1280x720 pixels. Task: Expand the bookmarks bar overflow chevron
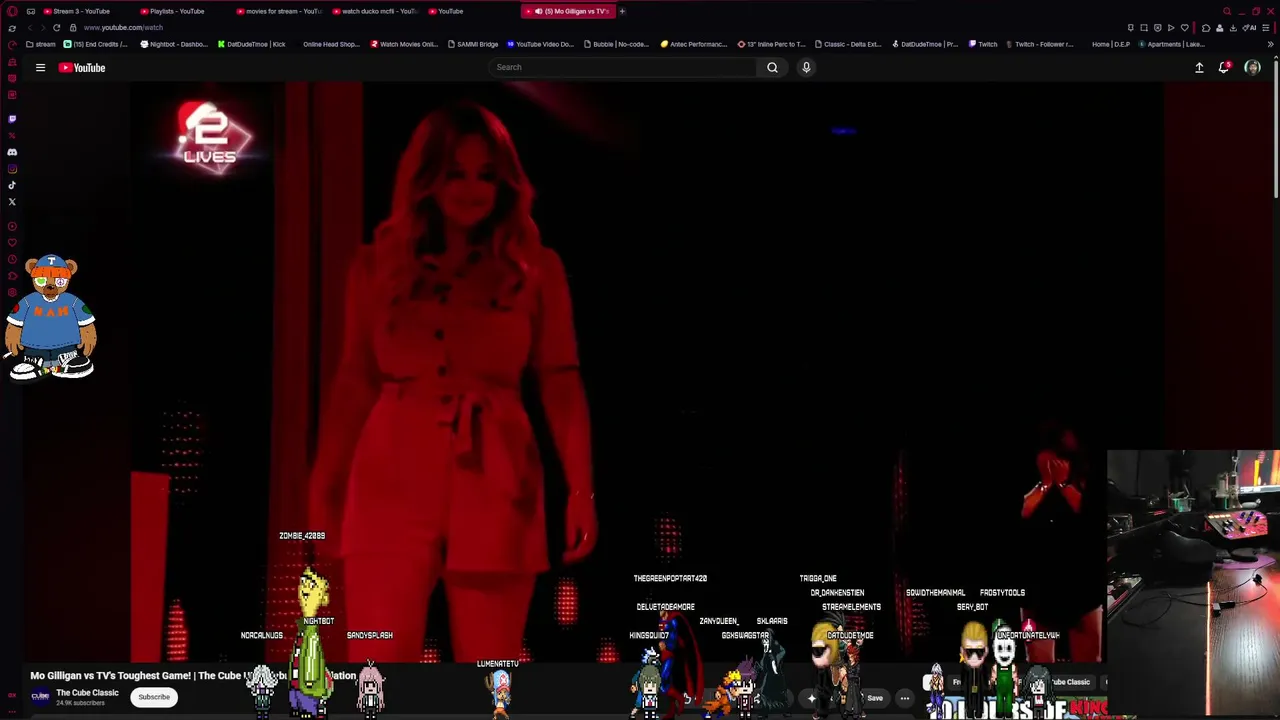[1271, 44]
